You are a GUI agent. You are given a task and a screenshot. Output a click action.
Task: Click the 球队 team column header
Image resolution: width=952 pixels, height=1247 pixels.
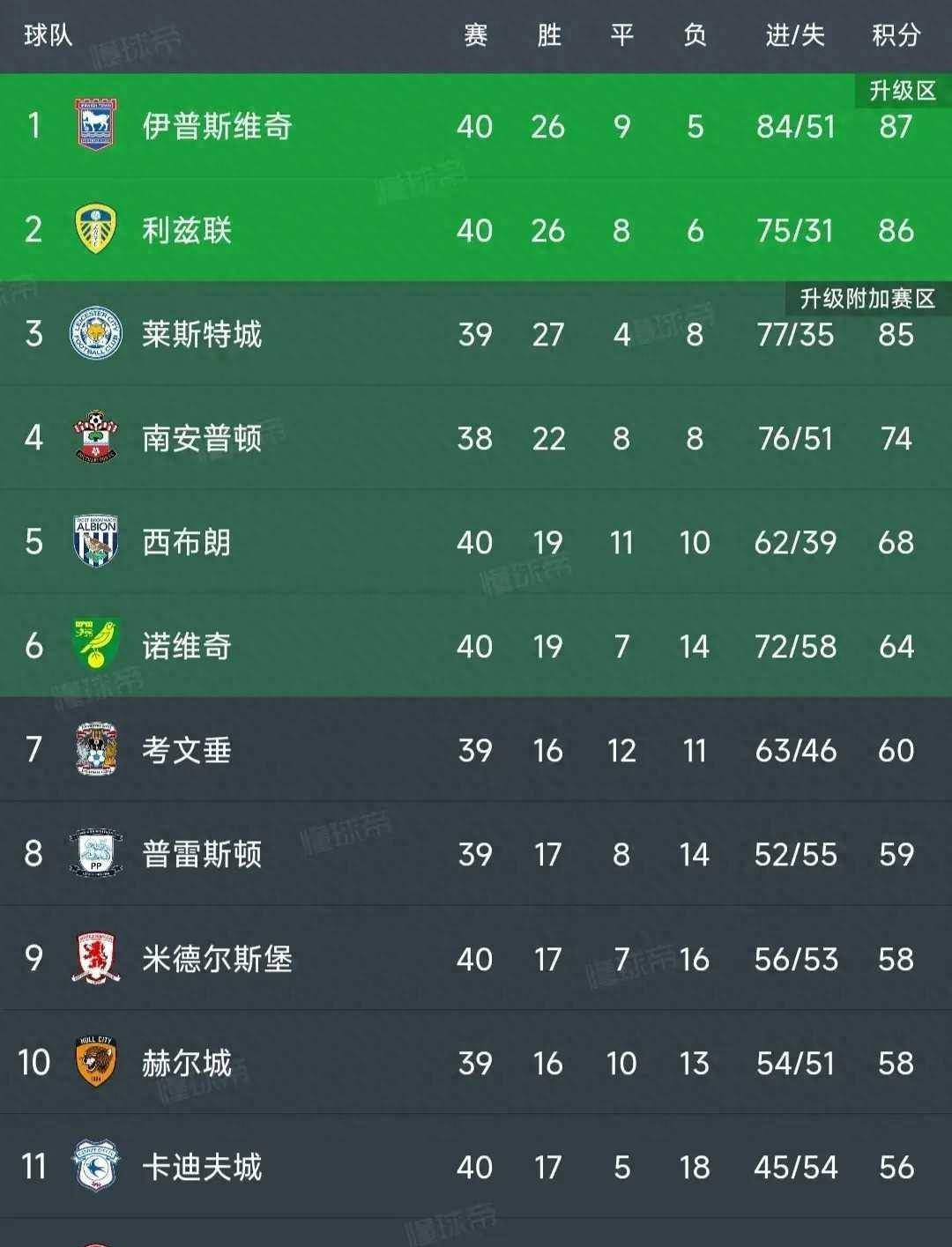click(x=48, y=35)
